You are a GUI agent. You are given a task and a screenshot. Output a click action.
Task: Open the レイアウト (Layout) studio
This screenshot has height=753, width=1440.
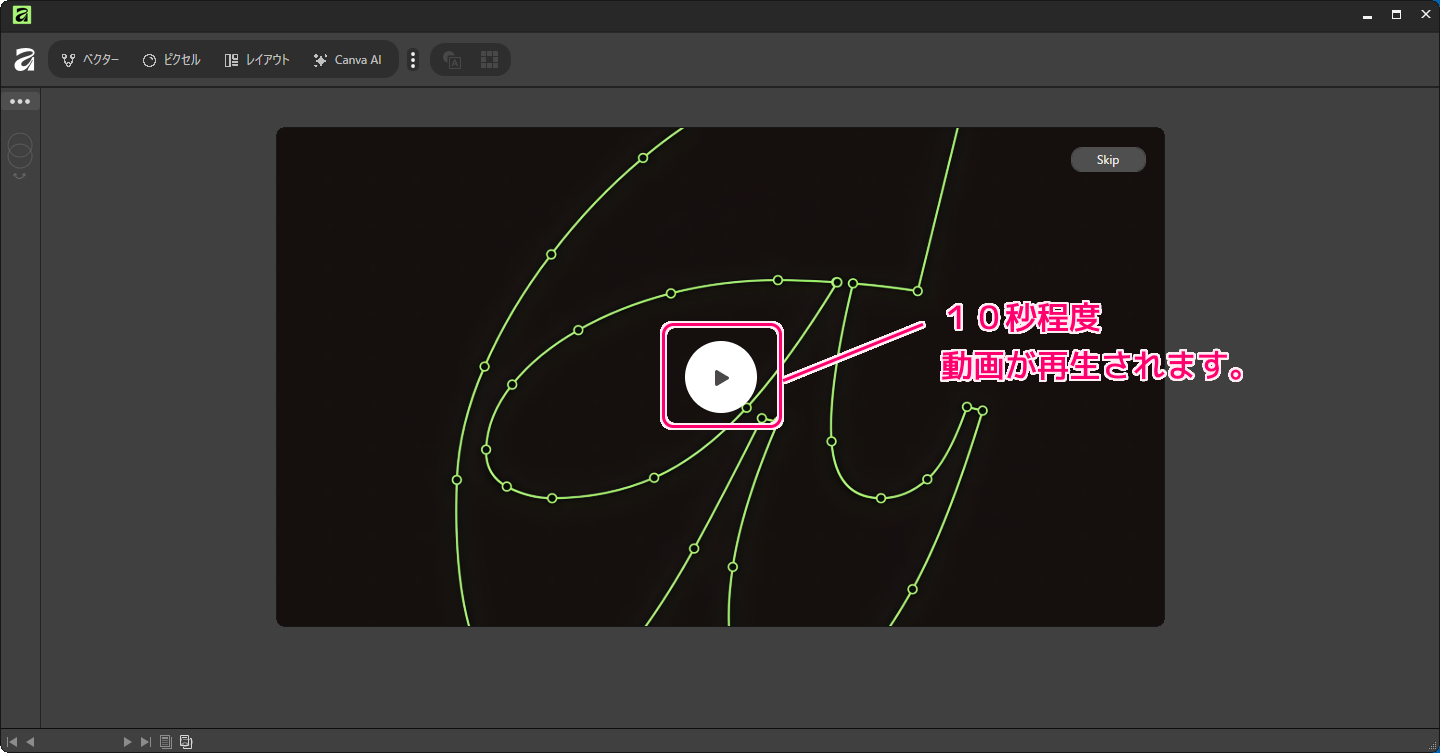click(x=257, y=60)
